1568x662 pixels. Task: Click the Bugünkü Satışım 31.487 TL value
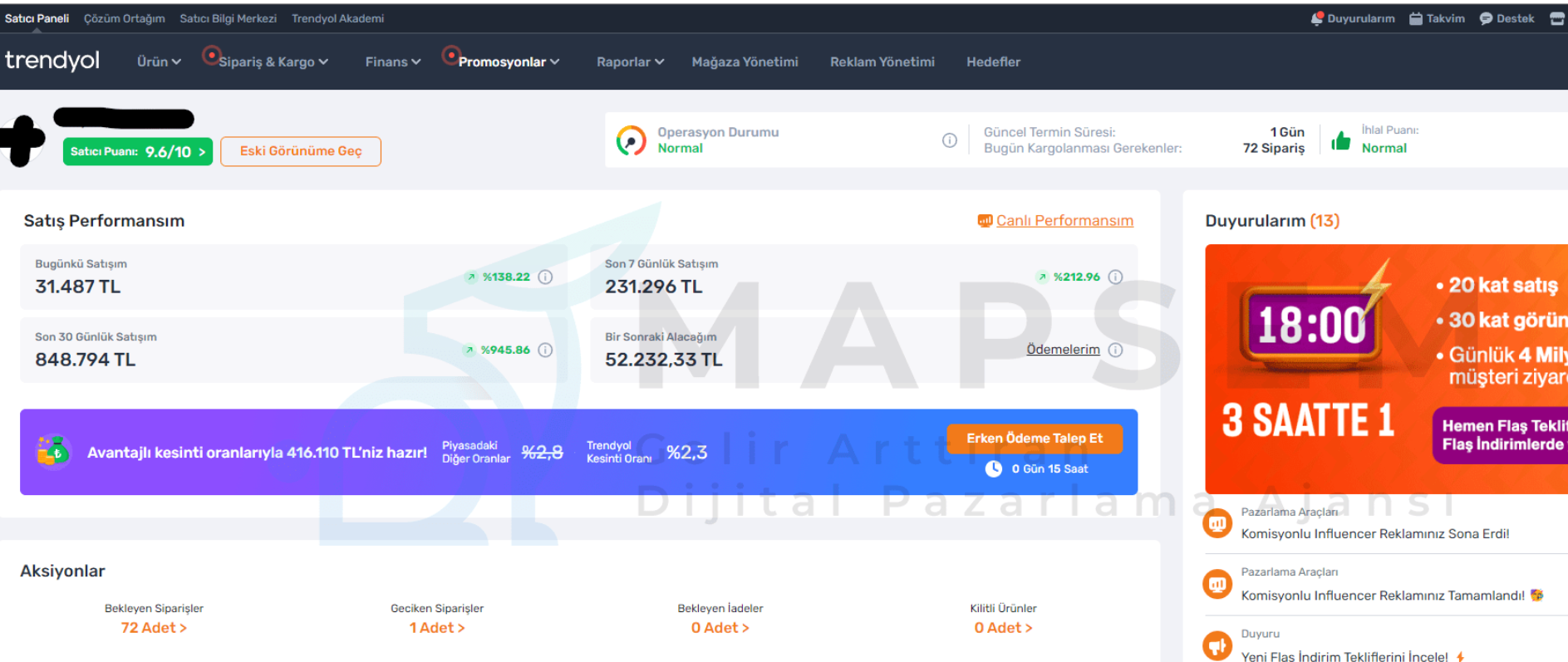77,287
